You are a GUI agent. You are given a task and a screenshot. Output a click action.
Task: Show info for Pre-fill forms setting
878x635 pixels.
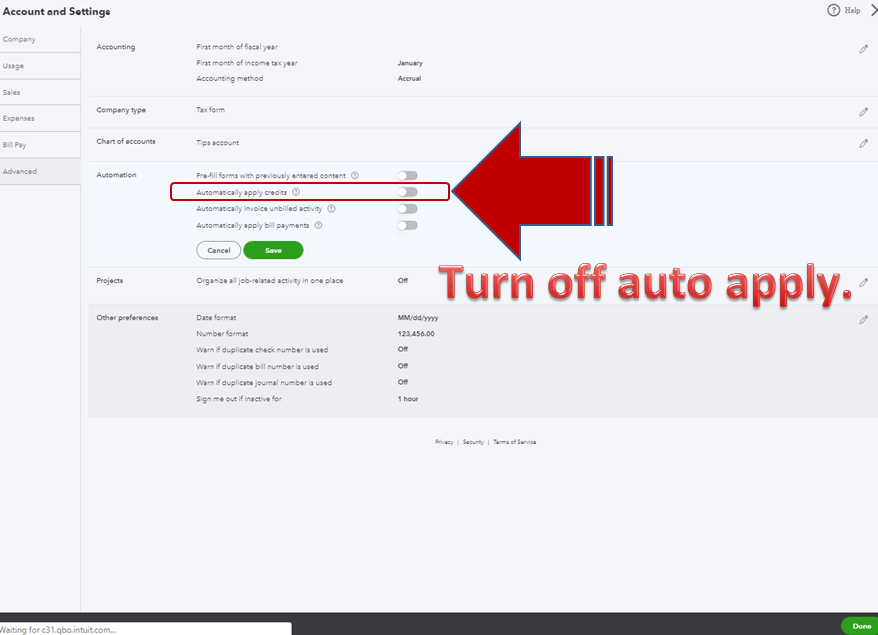point(354,175)
